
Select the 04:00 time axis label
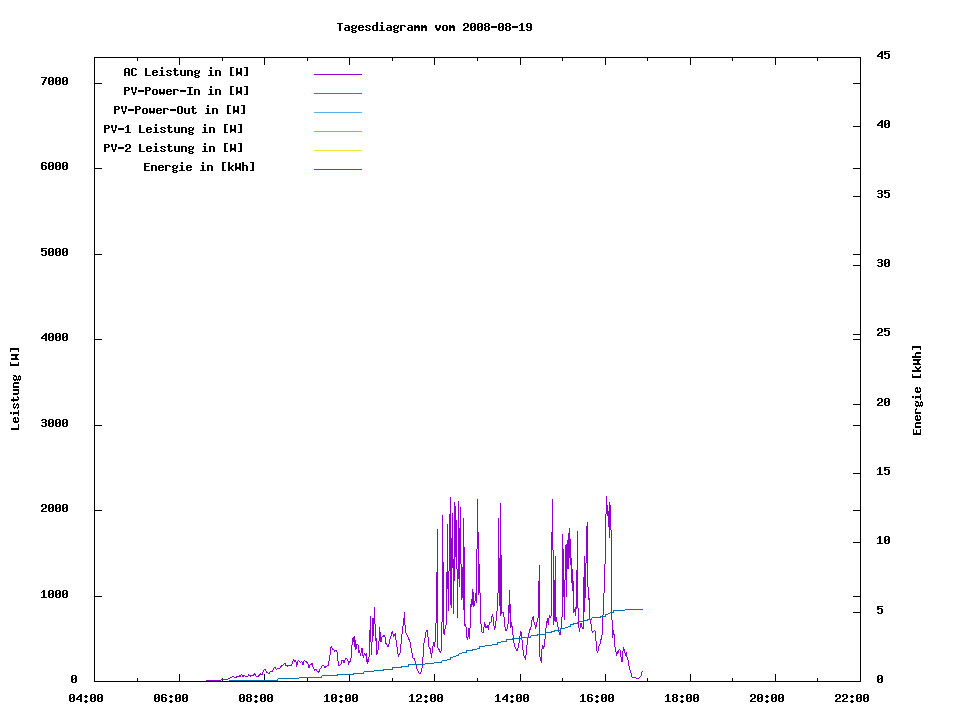click(x=86, y=698)
